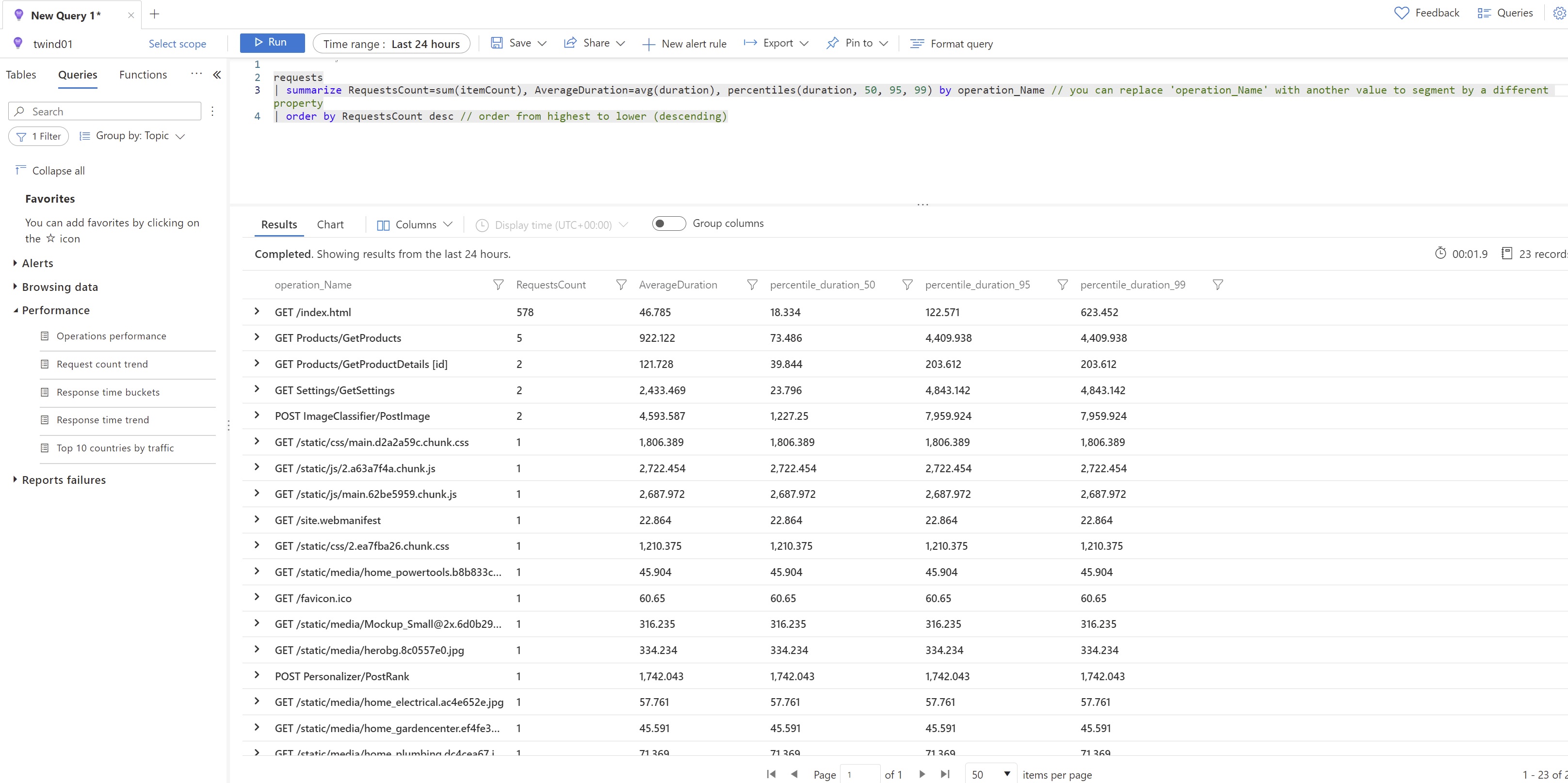Click filter icon on operation_Name column
1568x783 pixels.
498,285
